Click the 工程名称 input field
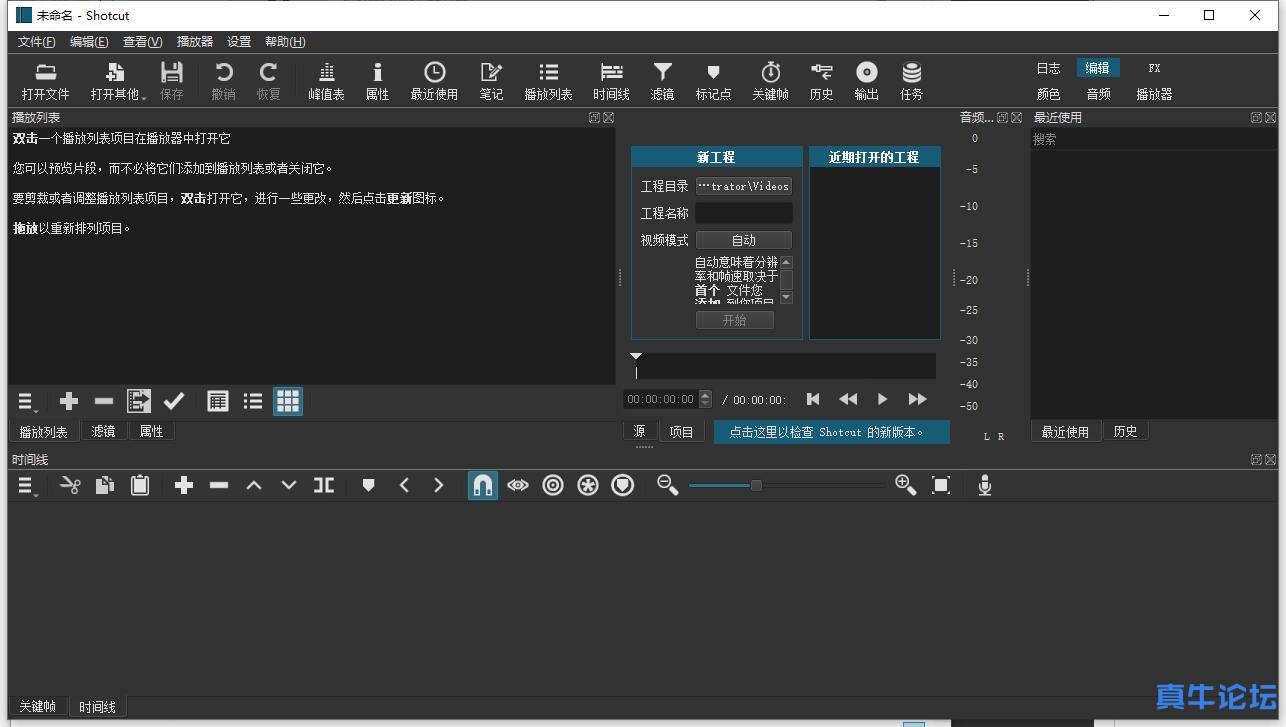 743,213
